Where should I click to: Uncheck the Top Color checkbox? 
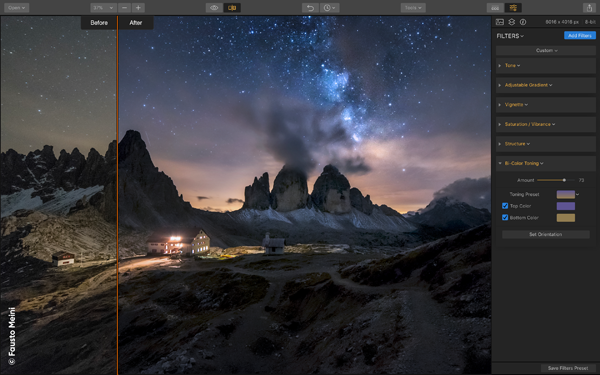point(505,206)
